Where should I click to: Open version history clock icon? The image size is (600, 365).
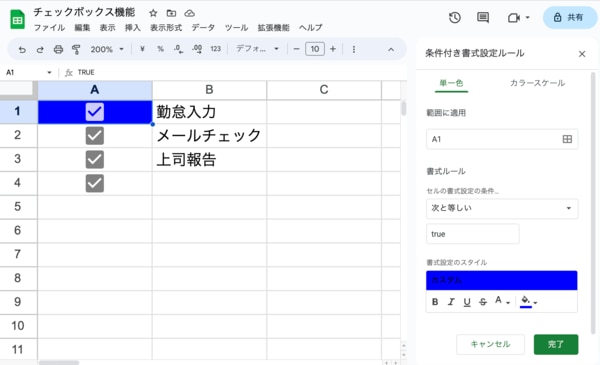(455, 17)
